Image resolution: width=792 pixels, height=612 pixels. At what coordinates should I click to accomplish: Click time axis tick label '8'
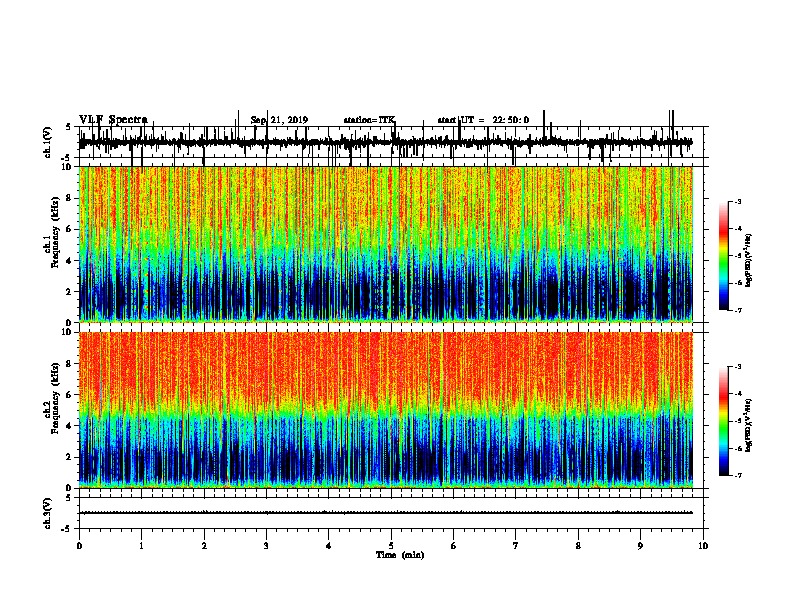(578, 546)
